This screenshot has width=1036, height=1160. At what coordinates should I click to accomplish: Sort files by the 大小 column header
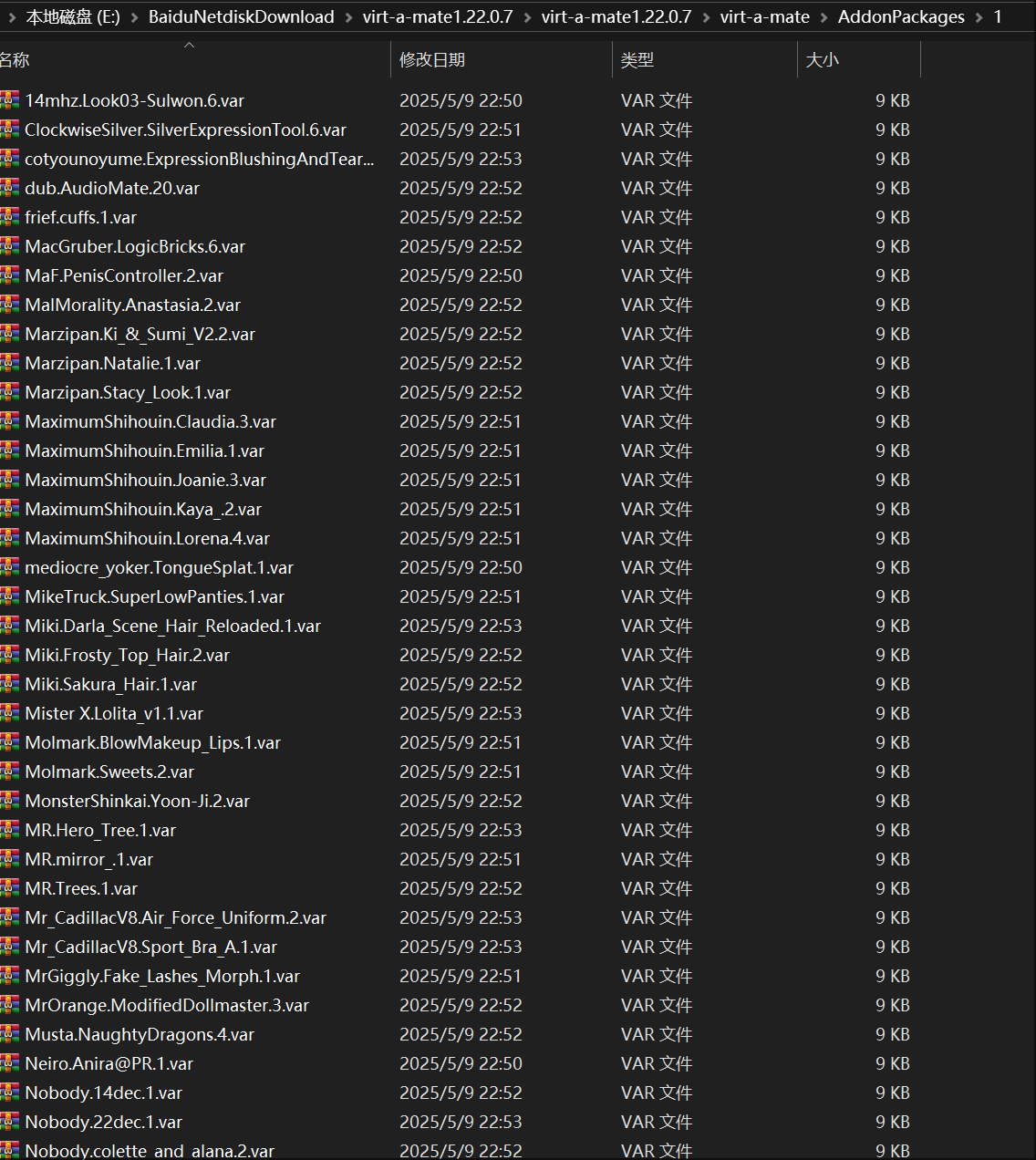(859, 59)
